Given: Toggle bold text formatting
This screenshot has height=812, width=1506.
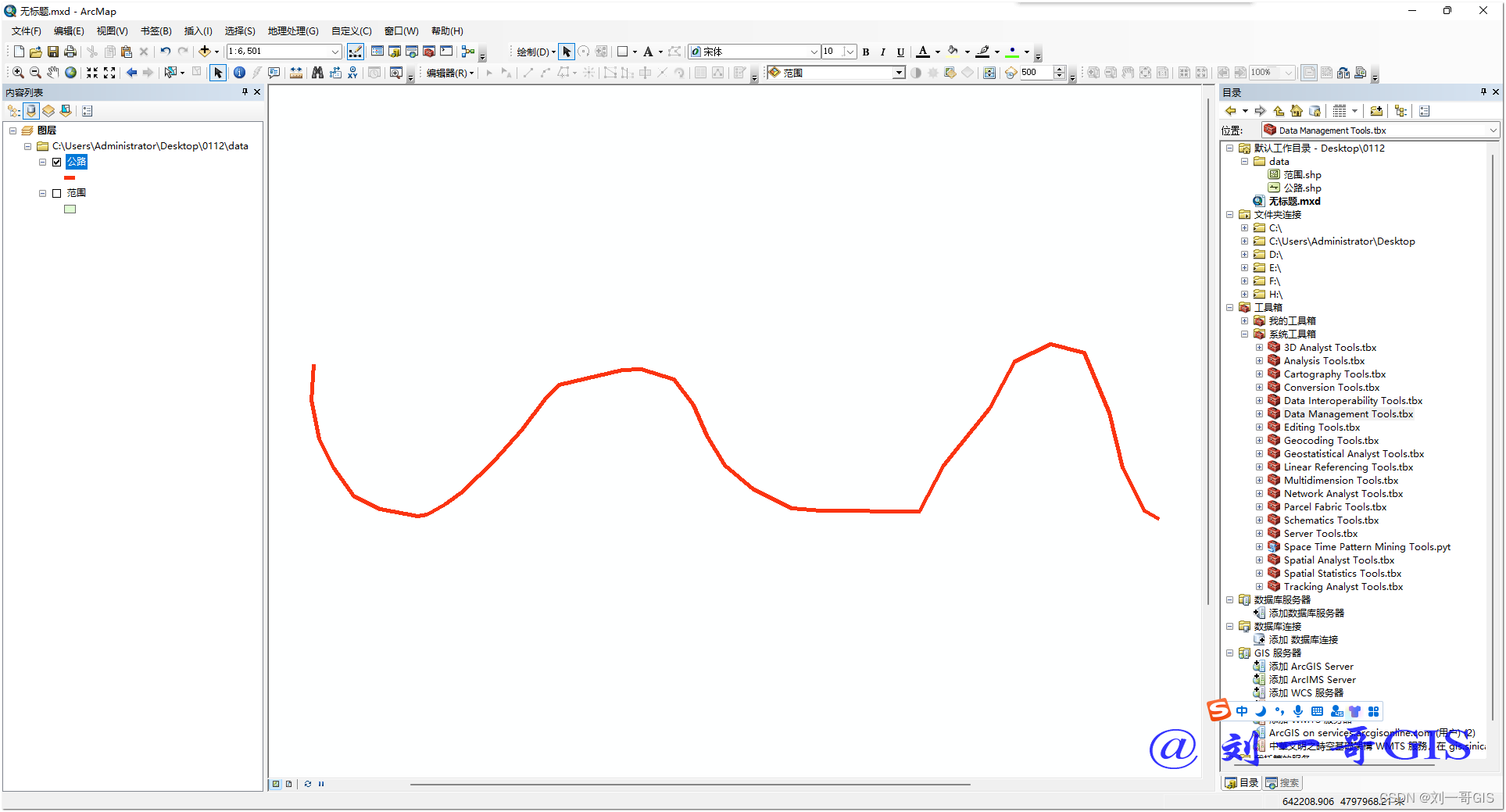Looking at the screenshot, I should [x=866, y=52].
